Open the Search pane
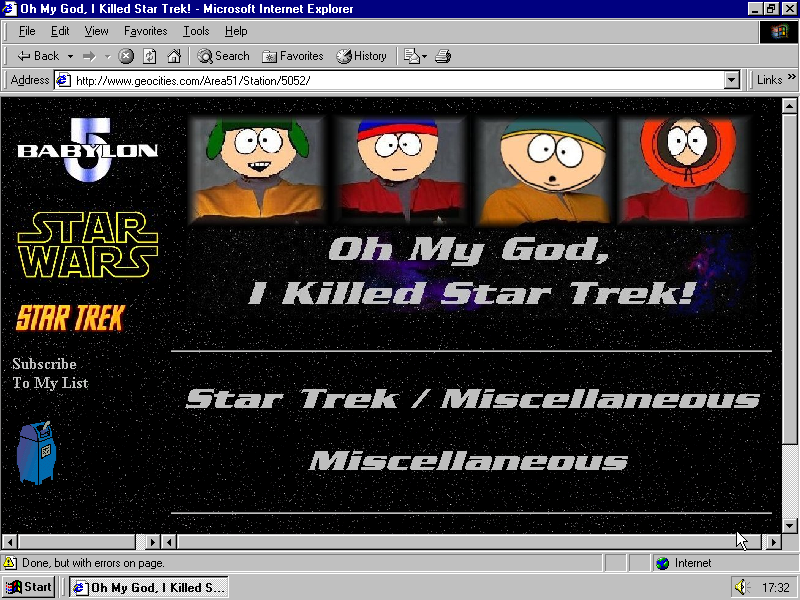800x600 pixels. pyautogui.click(x=223, y=56)
